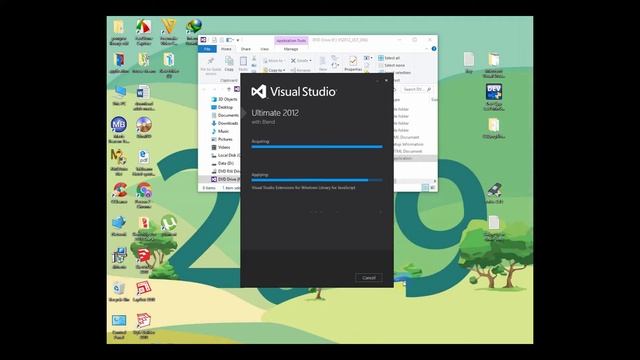Click Pin to Quick access in ribbon

click(211, 66)
